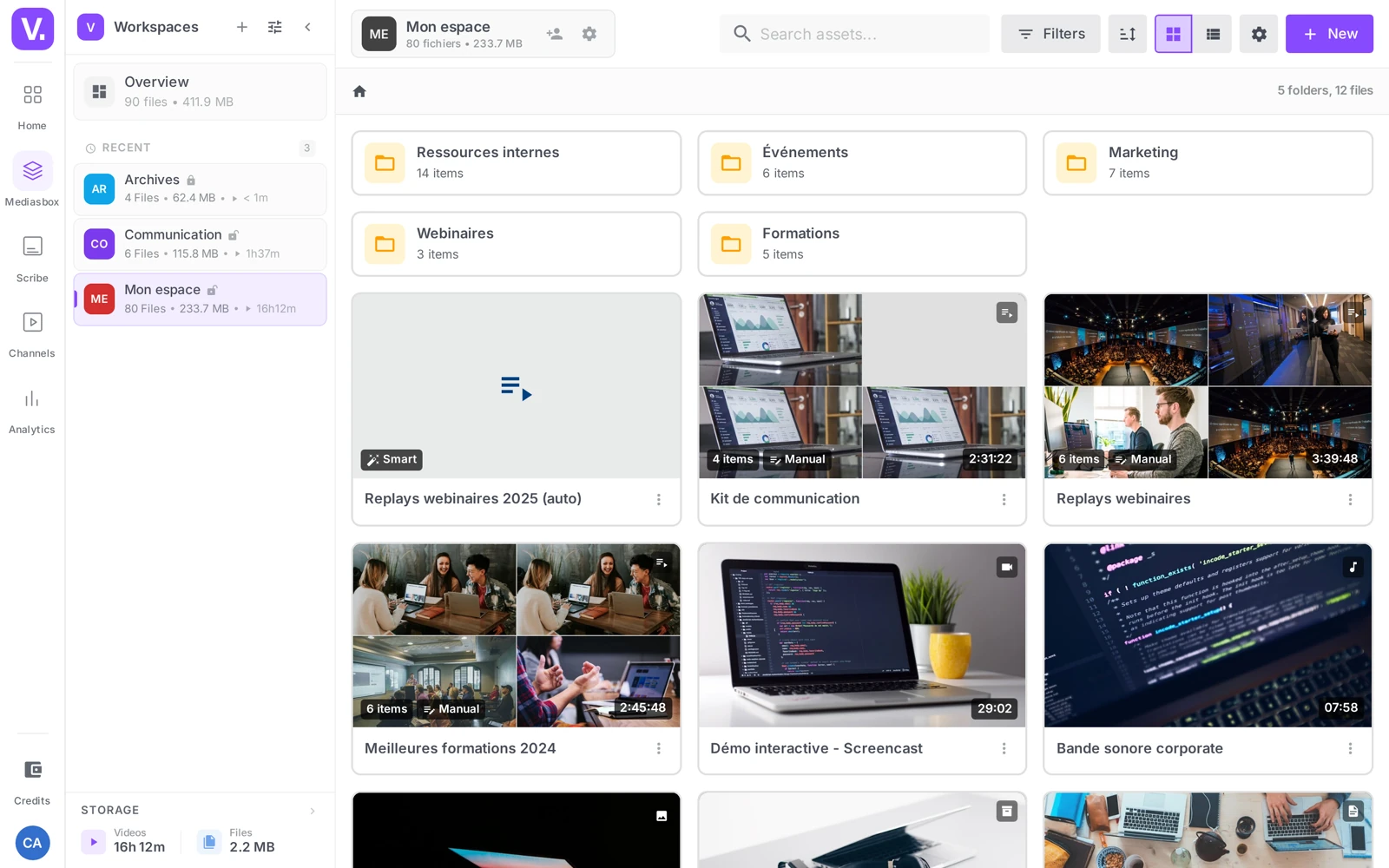Select Mon espace in recent list
Viewport: 1389px width, 868px height.
(201, 299)
